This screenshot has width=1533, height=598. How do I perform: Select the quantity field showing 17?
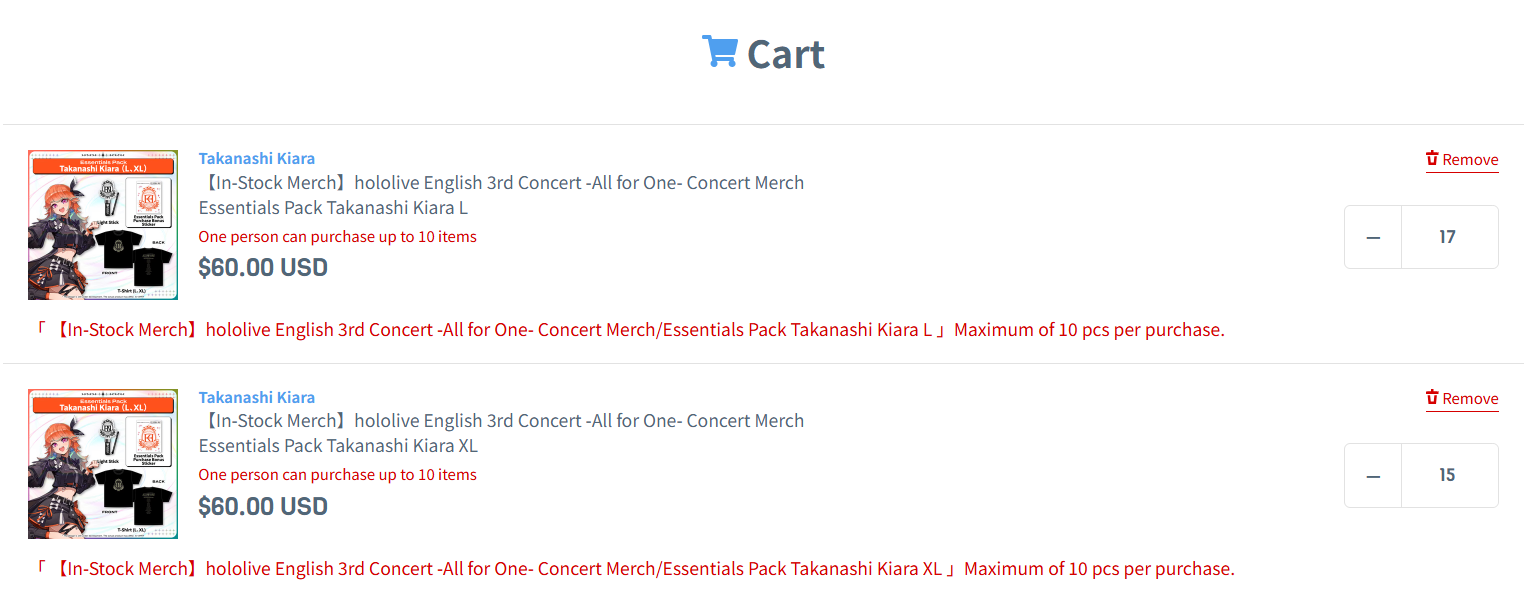(1449, 237)
